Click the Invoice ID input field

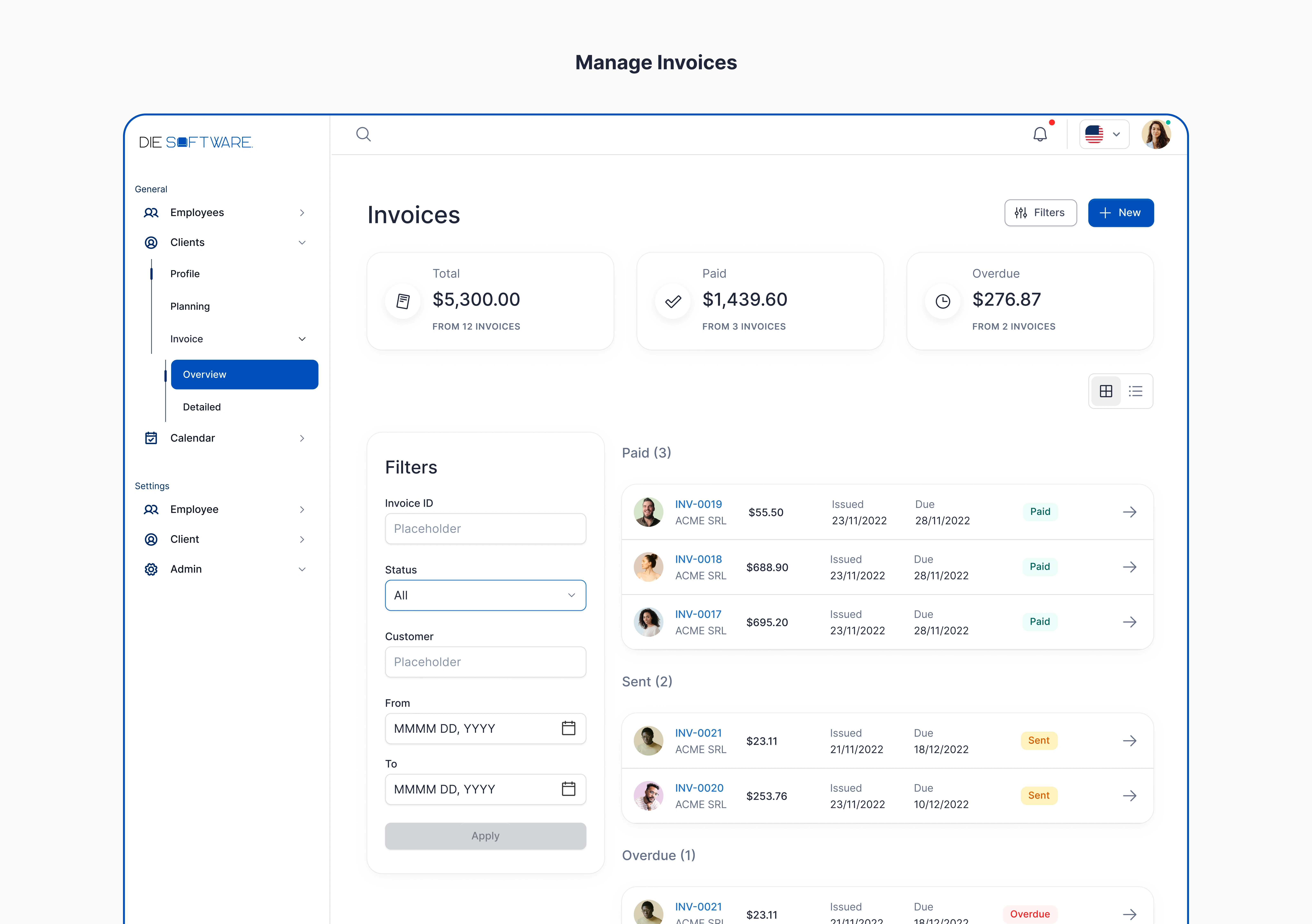485,529
